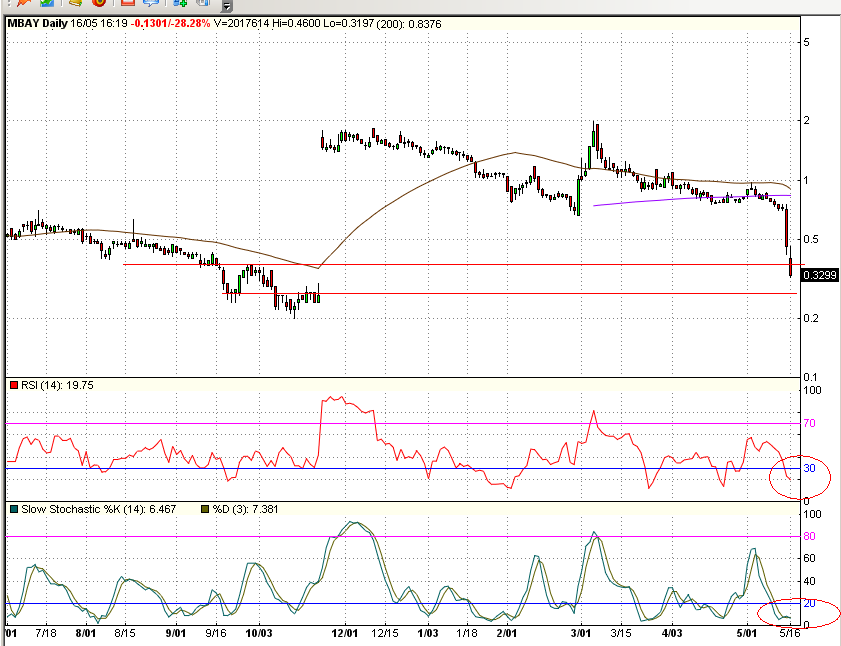Select the orange flag tool icon

click(x=23, y=6)
